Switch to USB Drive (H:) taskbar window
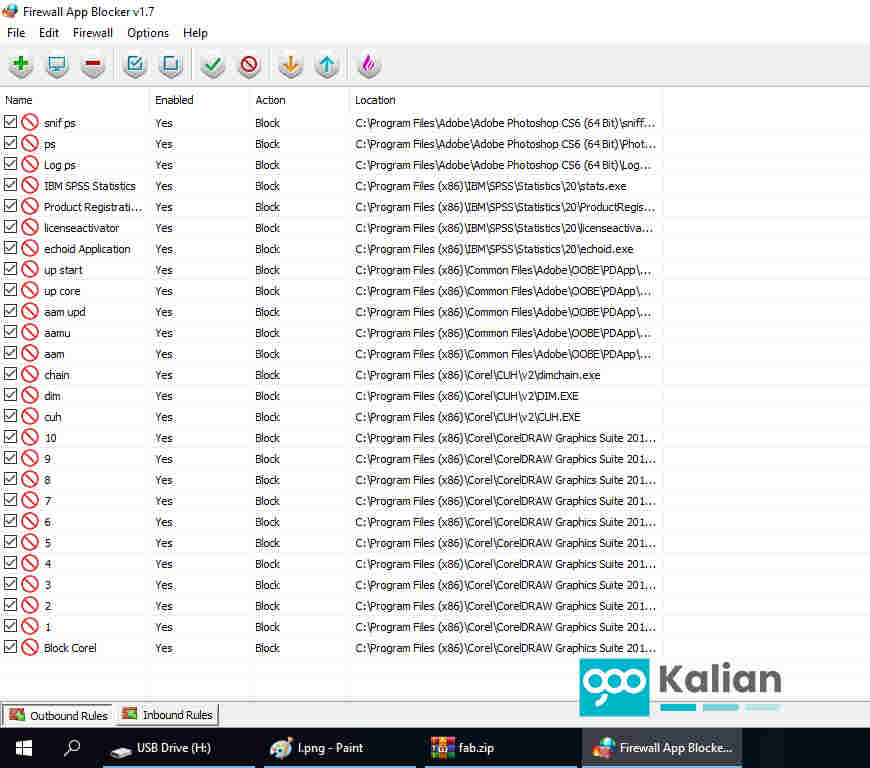The width and height of the screenshot is (870, 768). point(179,748)
